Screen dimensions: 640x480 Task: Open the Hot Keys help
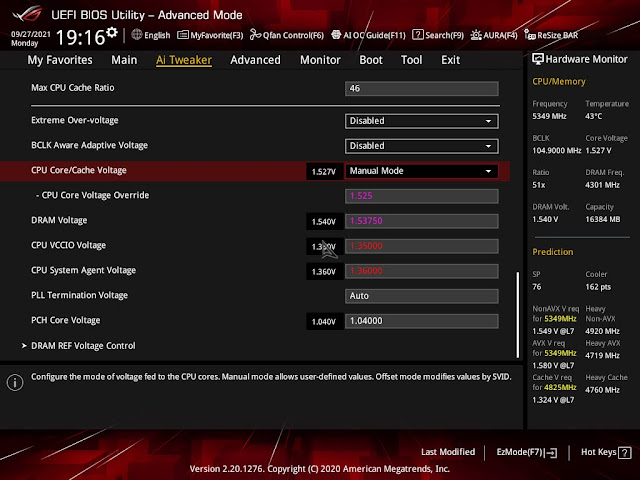coord(606,452)
